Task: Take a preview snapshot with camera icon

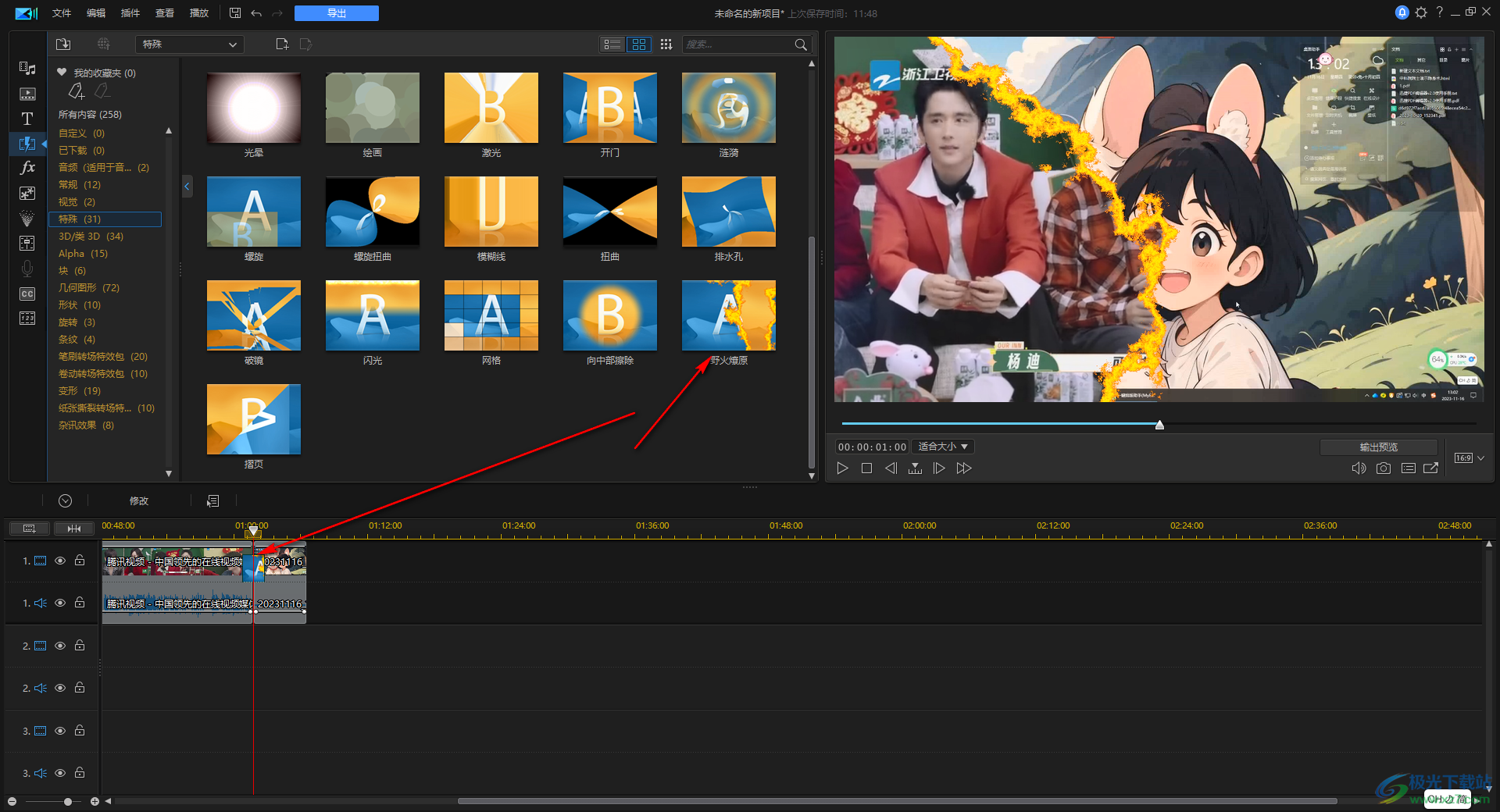Action: 1384,468
